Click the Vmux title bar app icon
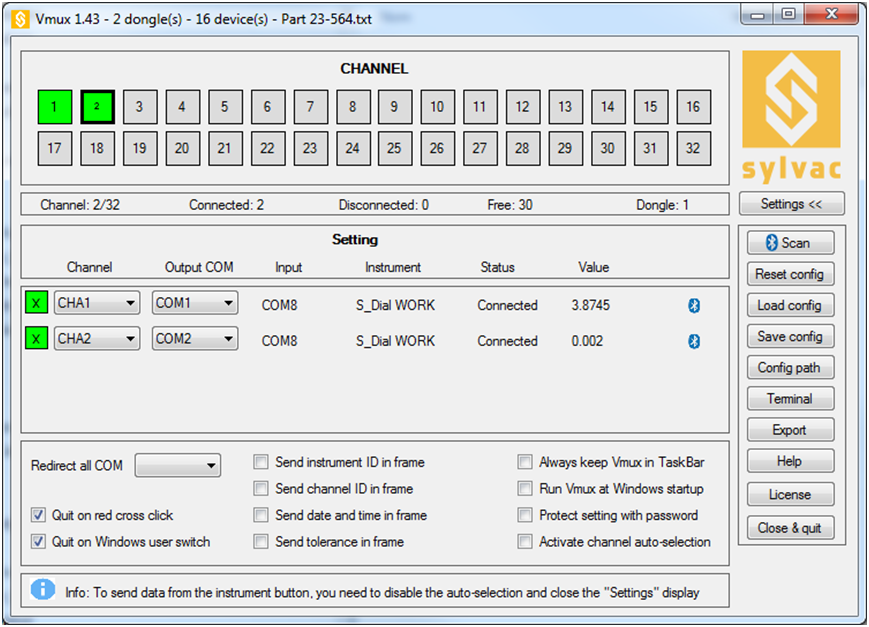This screenshot has height=627, width=869. click(21, 19)
